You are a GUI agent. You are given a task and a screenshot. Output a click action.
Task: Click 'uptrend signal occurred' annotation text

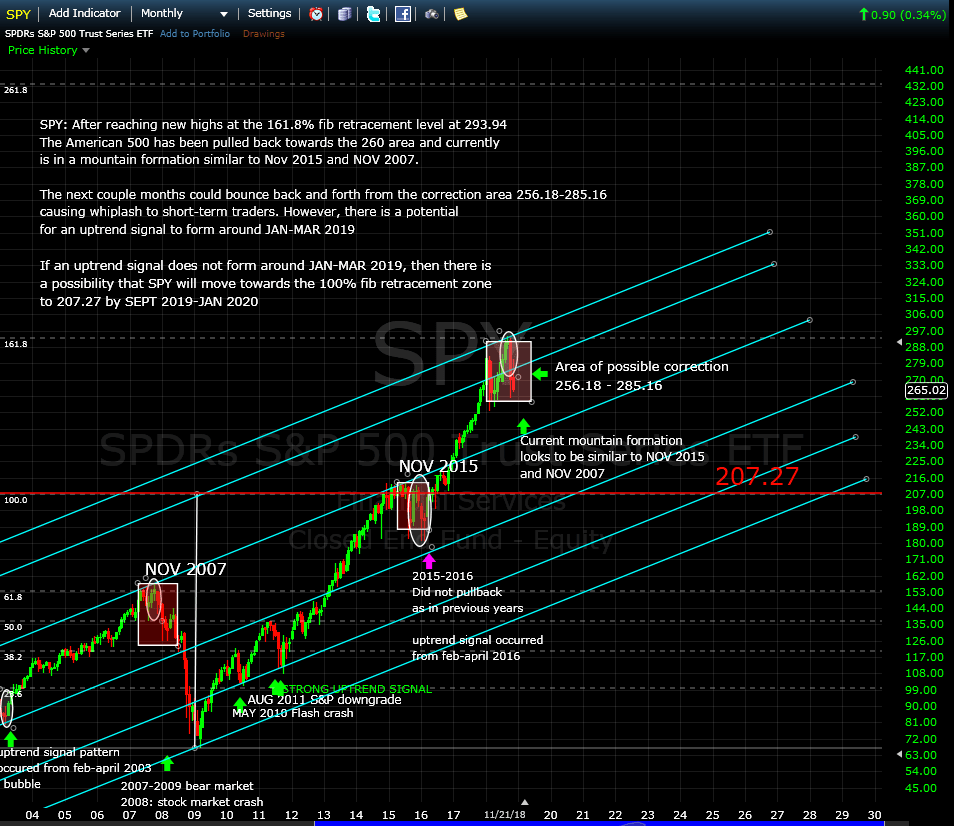(x=478, y=640)
